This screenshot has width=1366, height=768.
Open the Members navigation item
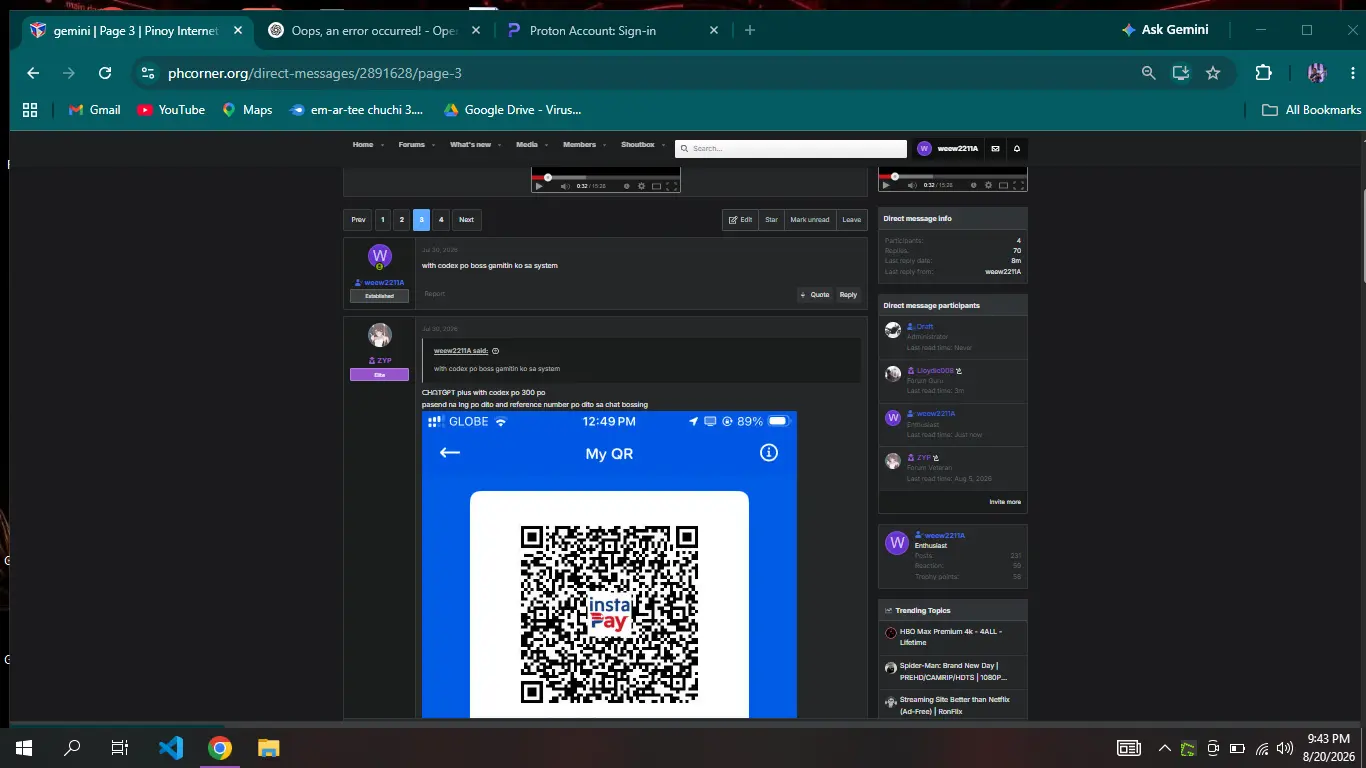coord(579,145)
